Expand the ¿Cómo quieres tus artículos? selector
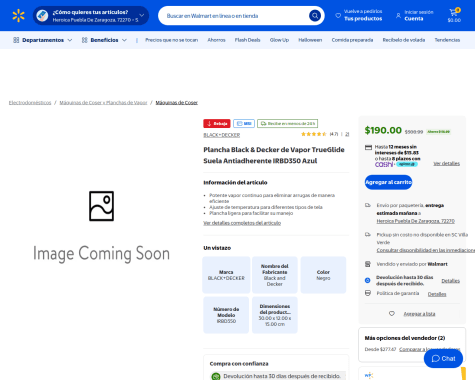 tap(91, 16)
